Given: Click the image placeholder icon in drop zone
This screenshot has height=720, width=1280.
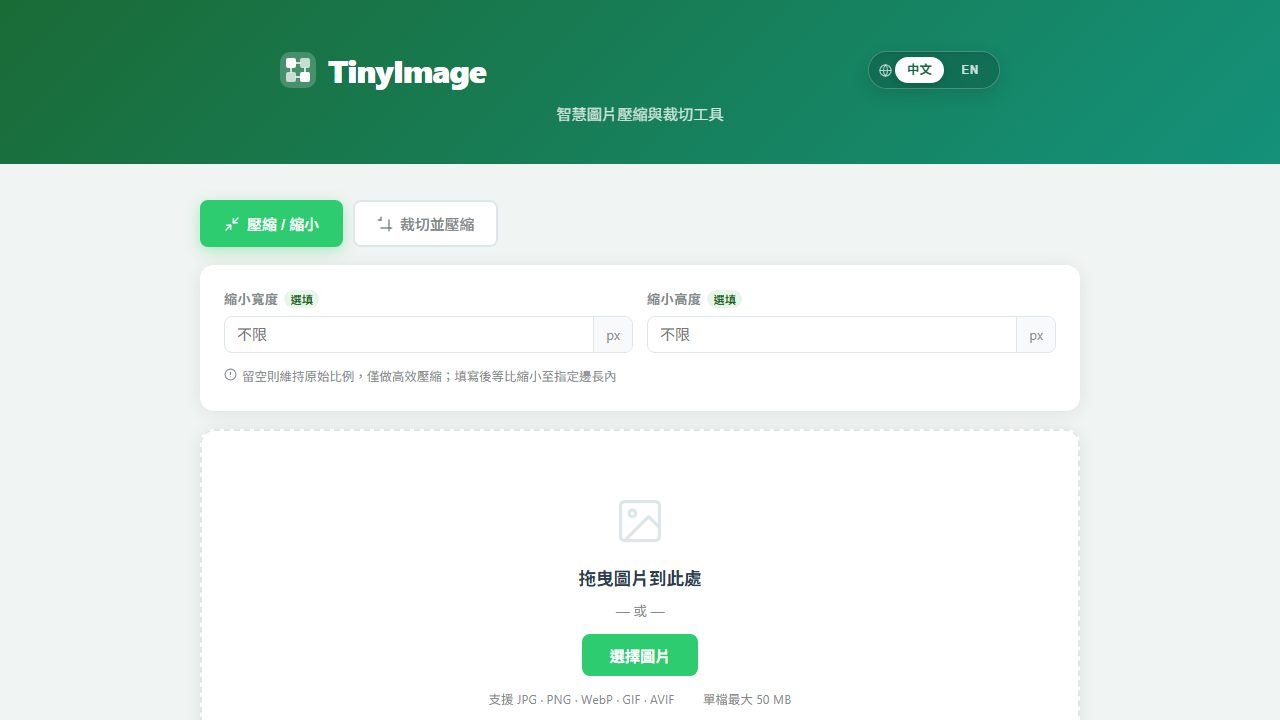Looking at the screenshot, I should pyautogui.click(x=640, y=521).
